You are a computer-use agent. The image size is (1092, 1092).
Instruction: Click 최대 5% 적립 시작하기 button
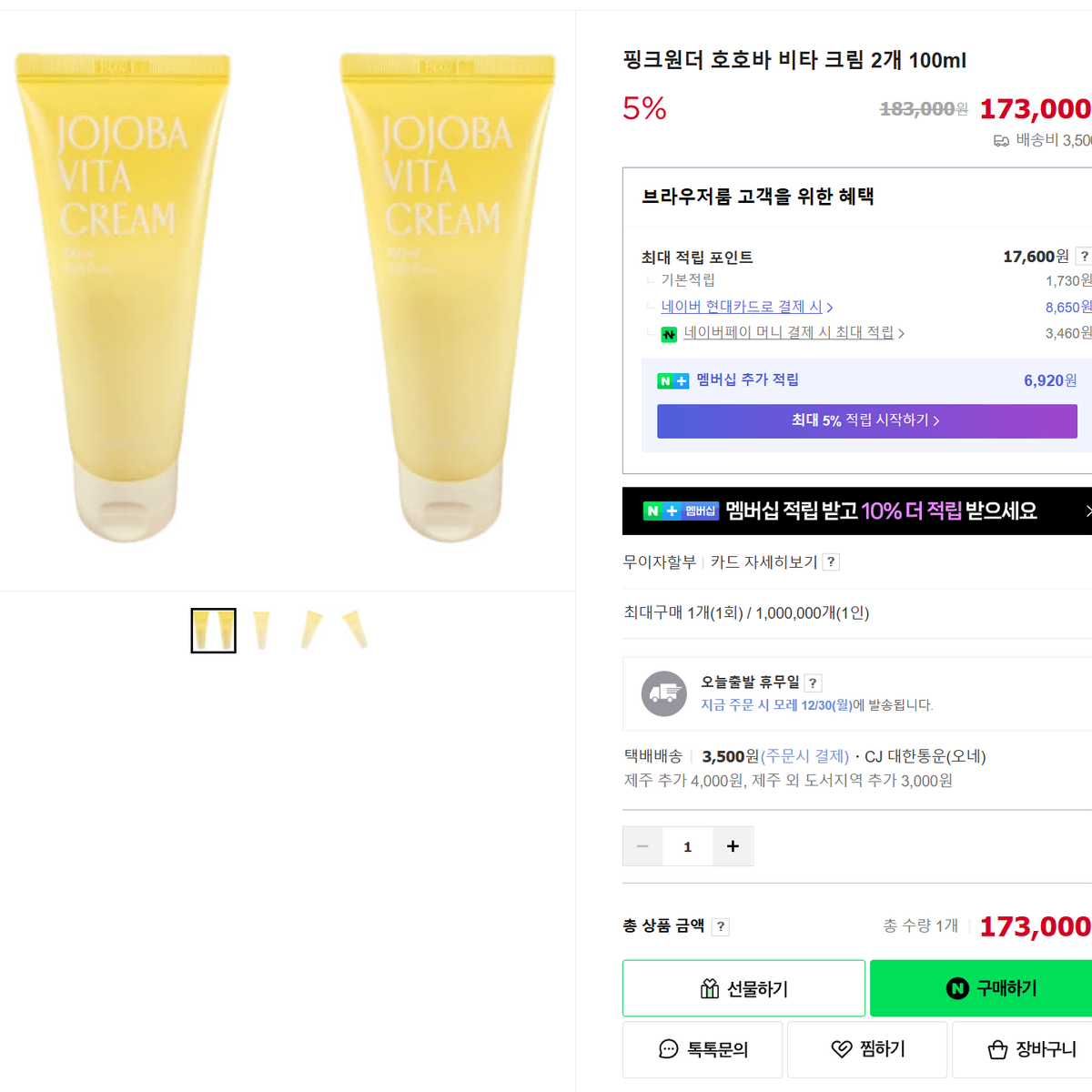click(867, 420)
